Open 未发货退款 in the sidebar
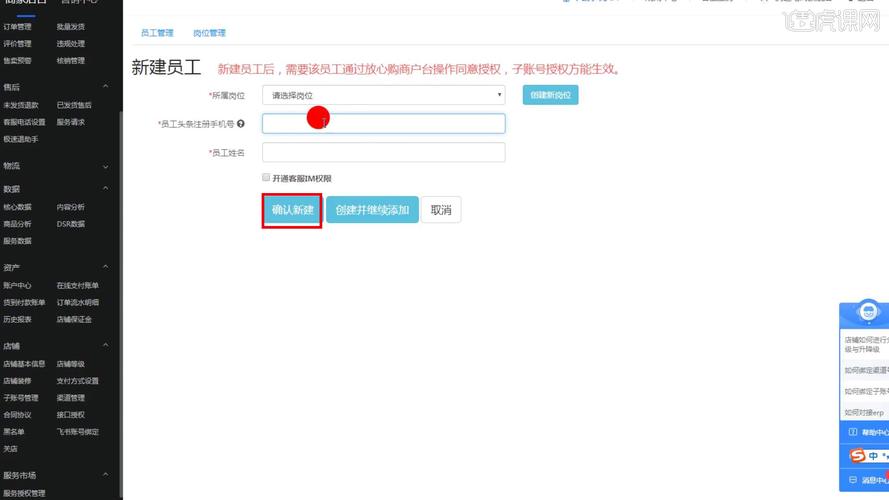 21,105
